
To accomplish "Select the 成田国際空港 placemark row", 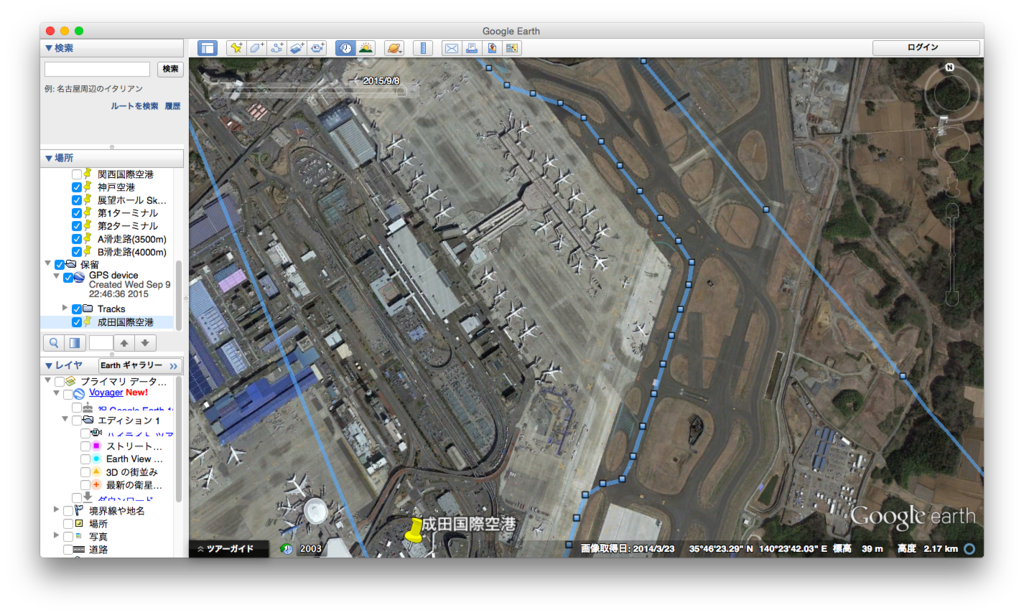I will pos(108,322).
